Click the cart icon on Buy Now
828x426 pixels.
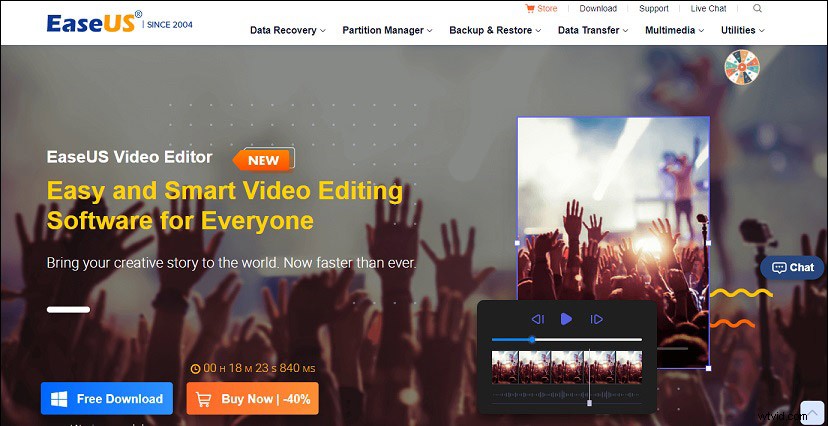pos(205,399)
